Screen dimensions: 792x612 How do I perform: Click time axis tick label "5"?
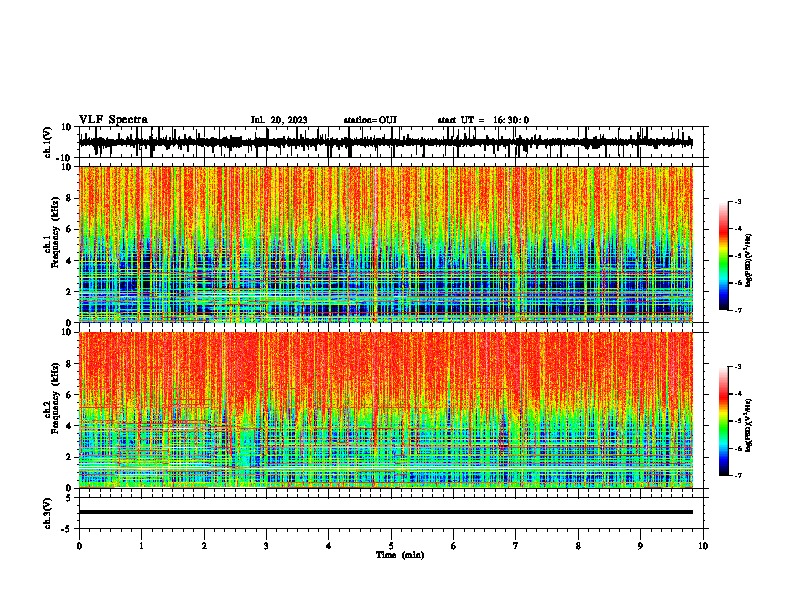(391, 546)
